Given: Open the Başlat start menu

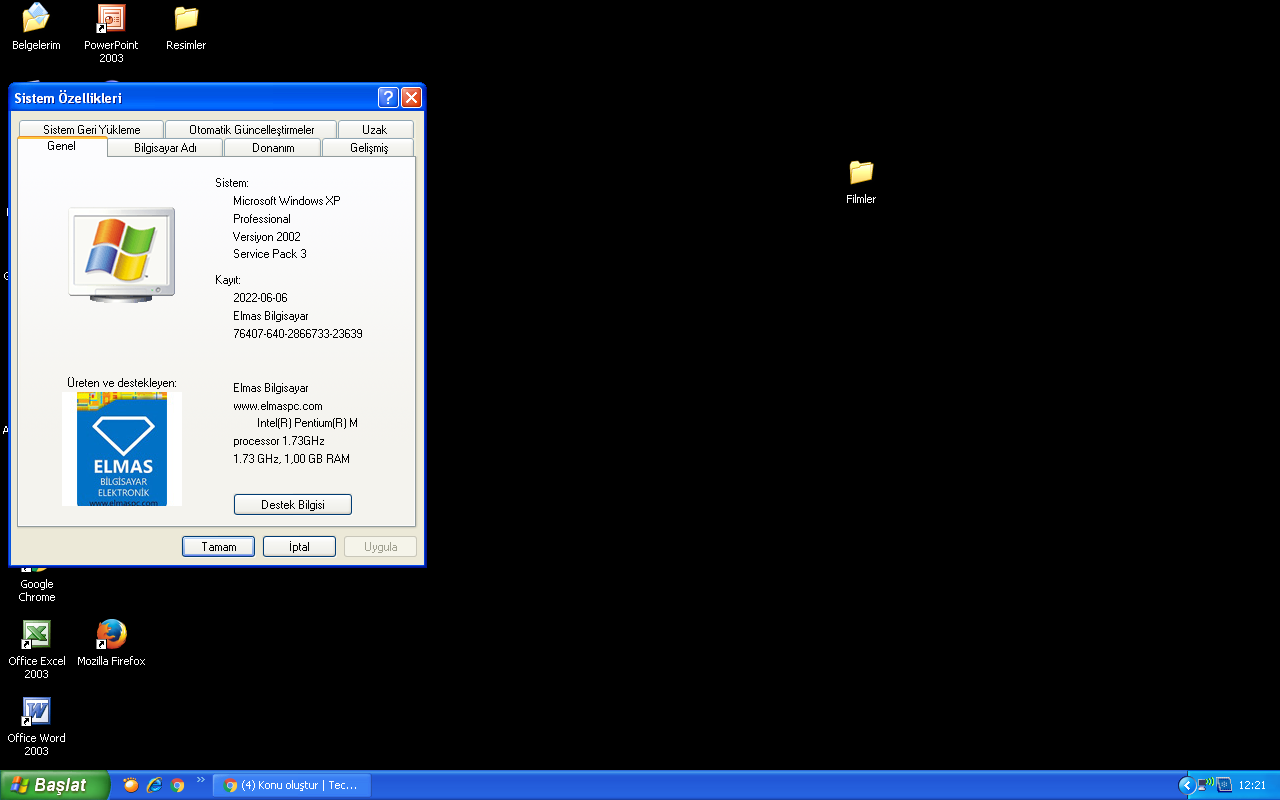Looking at the screenshot, I should tap(54, 785).
